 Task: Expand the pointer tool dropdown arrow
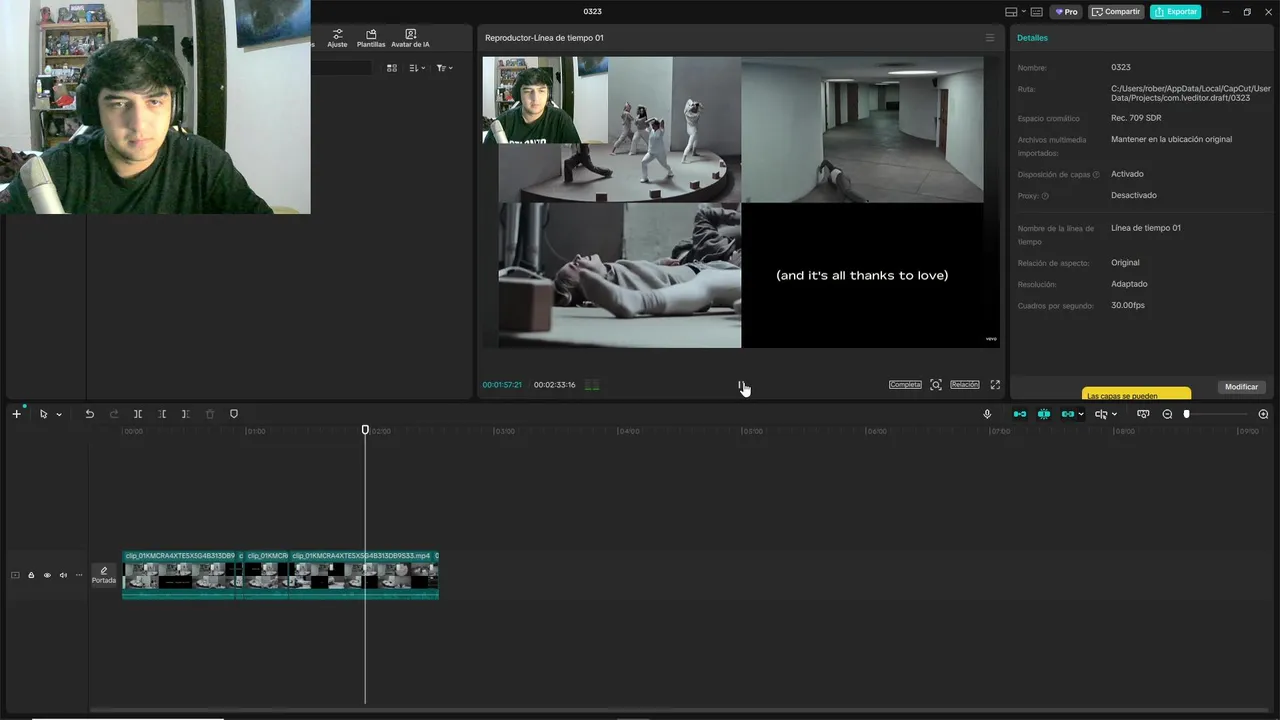(x=59, y=414)
